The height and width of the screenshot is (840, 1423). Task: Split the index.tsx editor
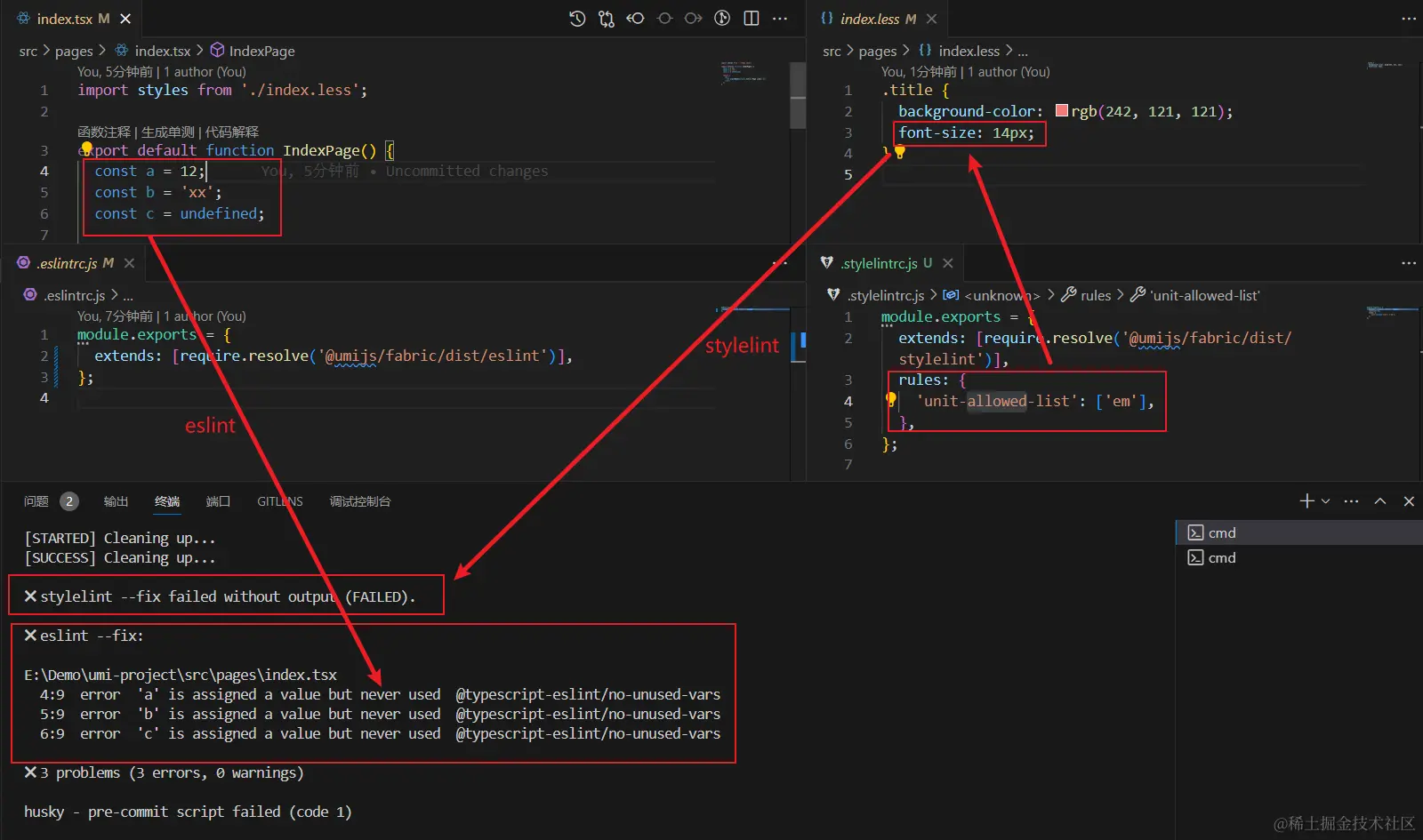pos(752,19)
